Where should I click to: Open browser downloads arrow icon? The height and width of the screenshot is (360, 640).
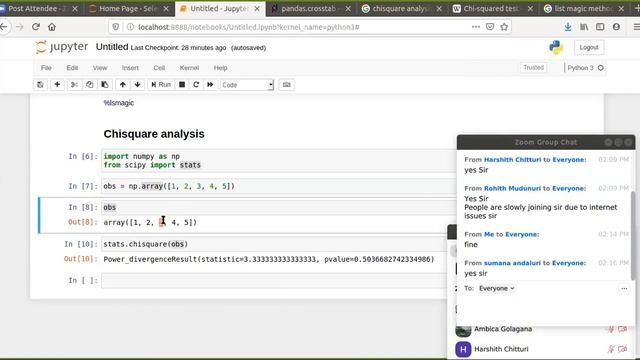(x=568, y=27)
